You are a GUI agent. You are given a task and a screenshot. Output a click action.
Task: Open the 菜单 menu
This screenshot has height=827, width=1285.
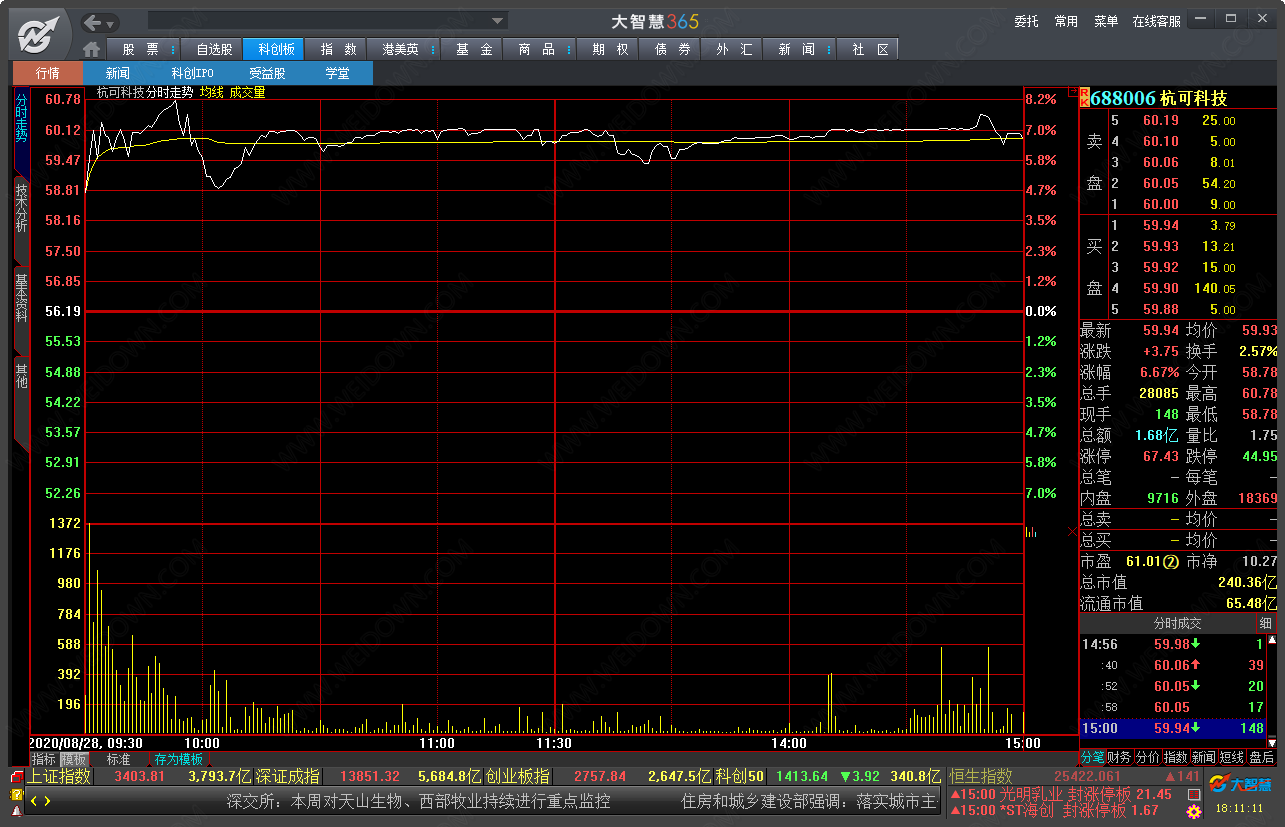pyautogui.click(x=1106, y=21)
